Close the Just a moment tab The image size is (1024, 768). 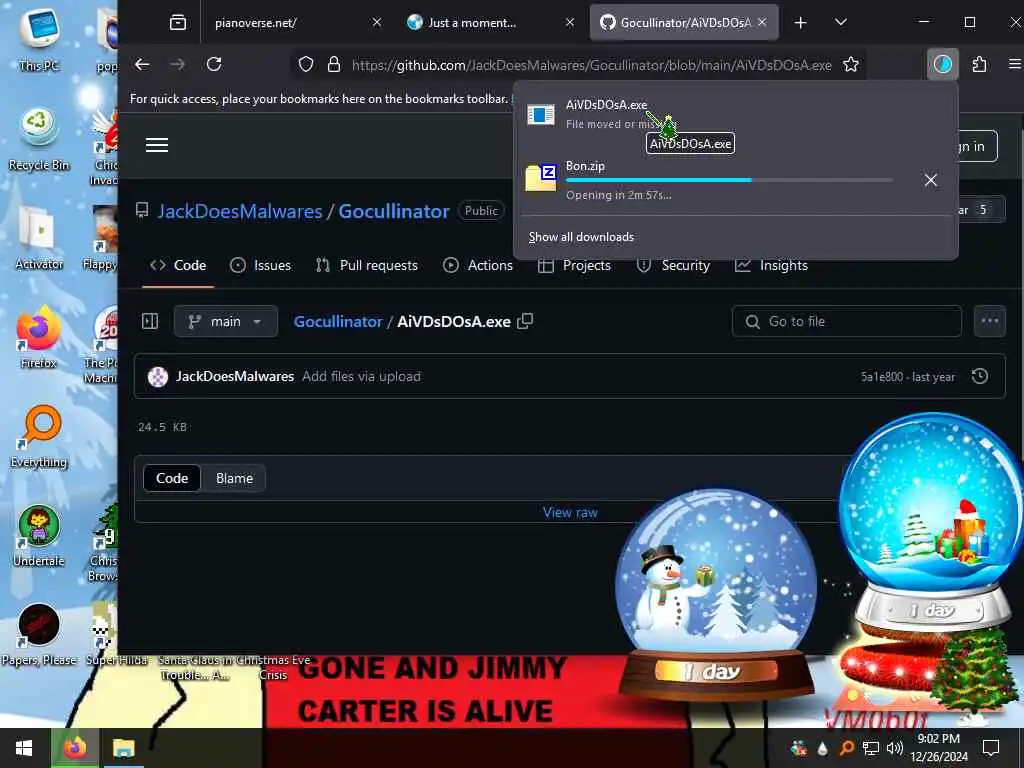click(x=569, y=22)
